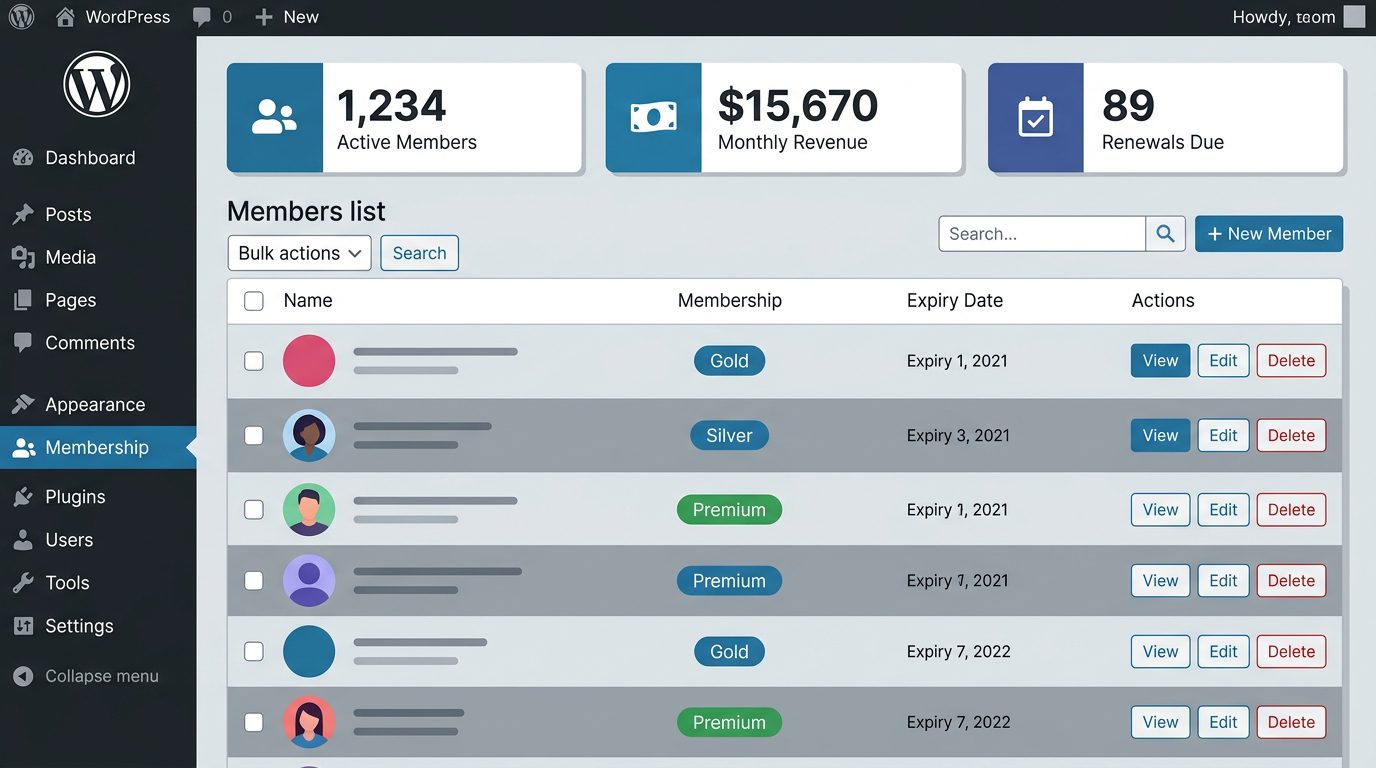Go to Posts in the sidebar

click(x=98, y=214)
